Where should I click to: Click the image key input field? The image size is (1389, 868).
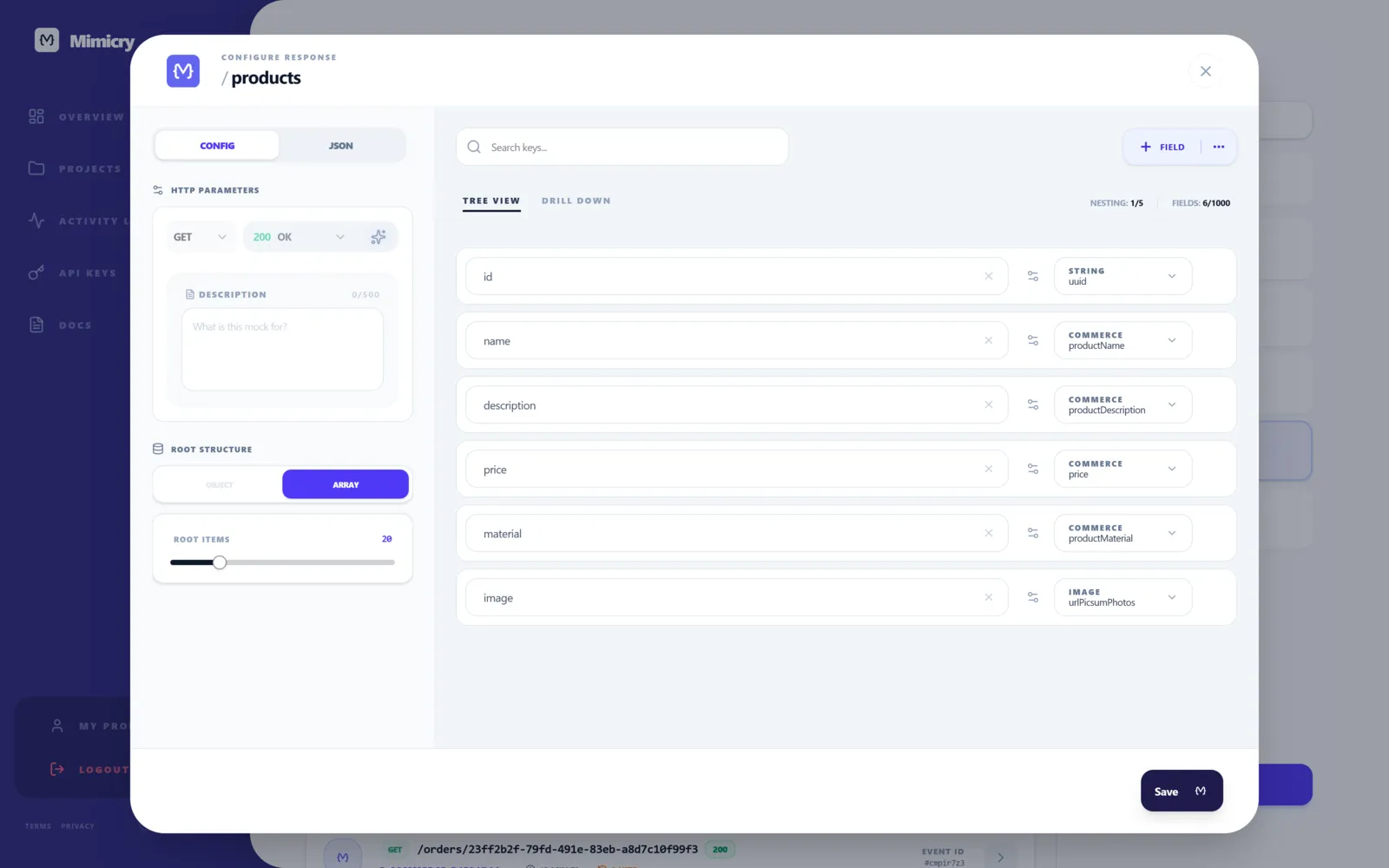(x=737, y=597)
